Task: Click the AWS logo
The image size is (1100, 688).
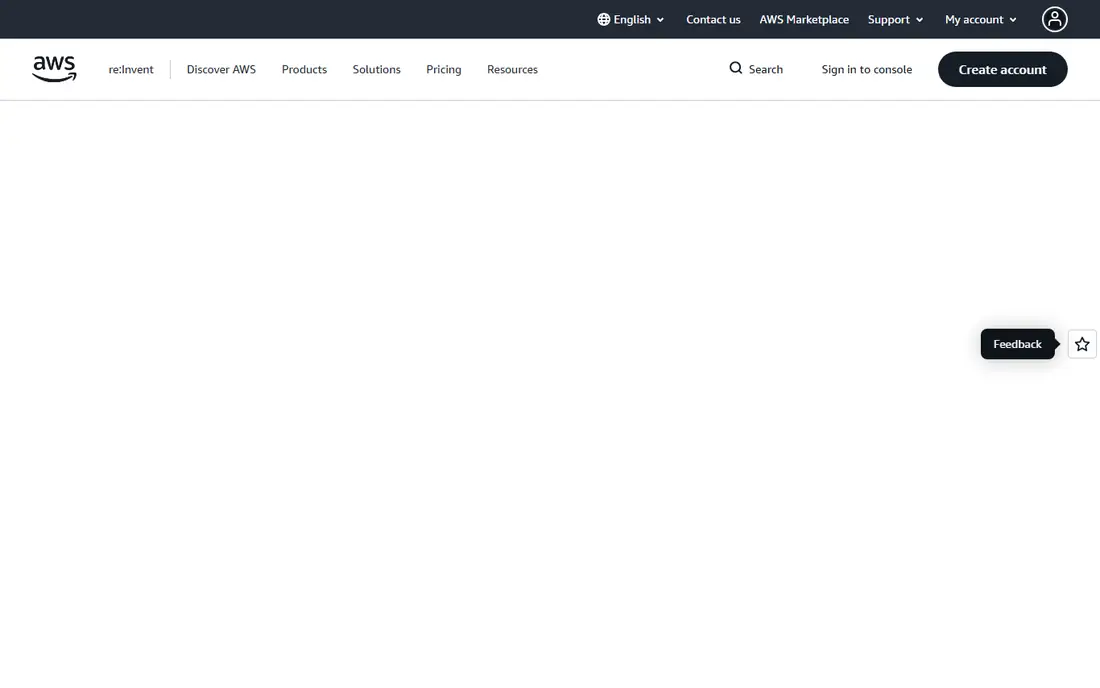Action: pos(54,69)
